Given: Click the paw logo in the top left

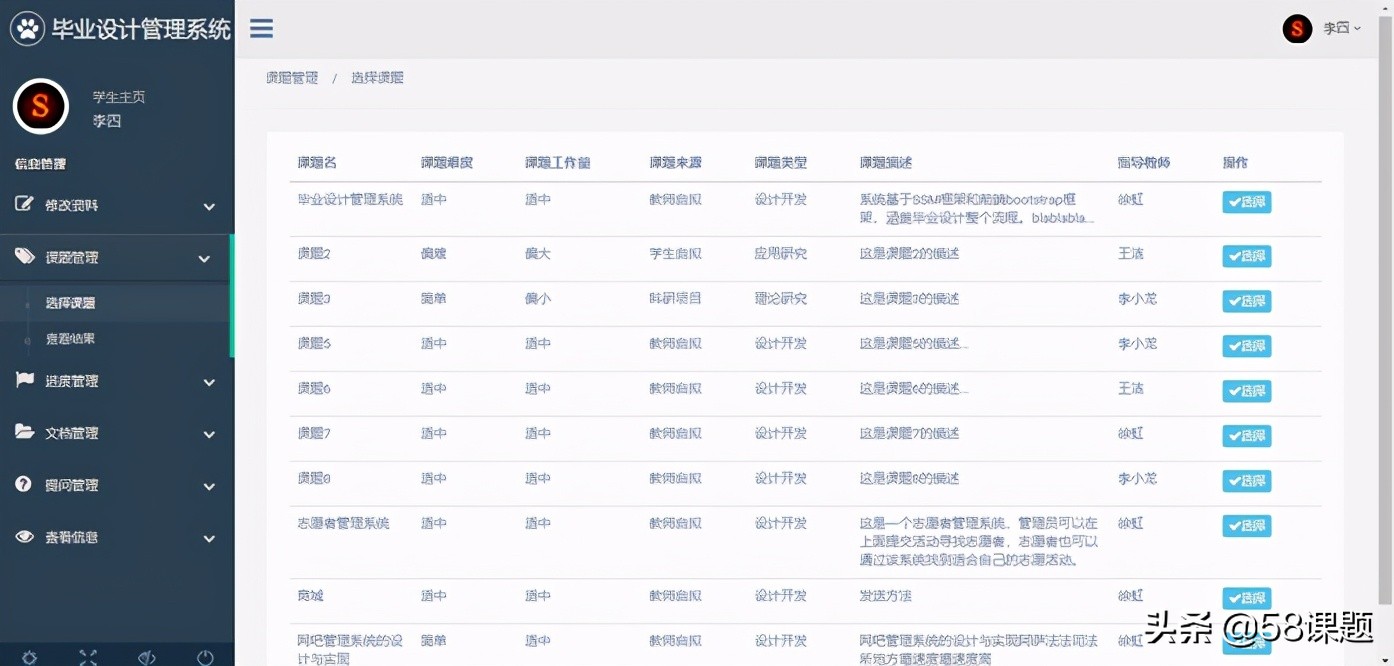Looking at the screenshot, I should pyautogui.click(x=27, y=28).
